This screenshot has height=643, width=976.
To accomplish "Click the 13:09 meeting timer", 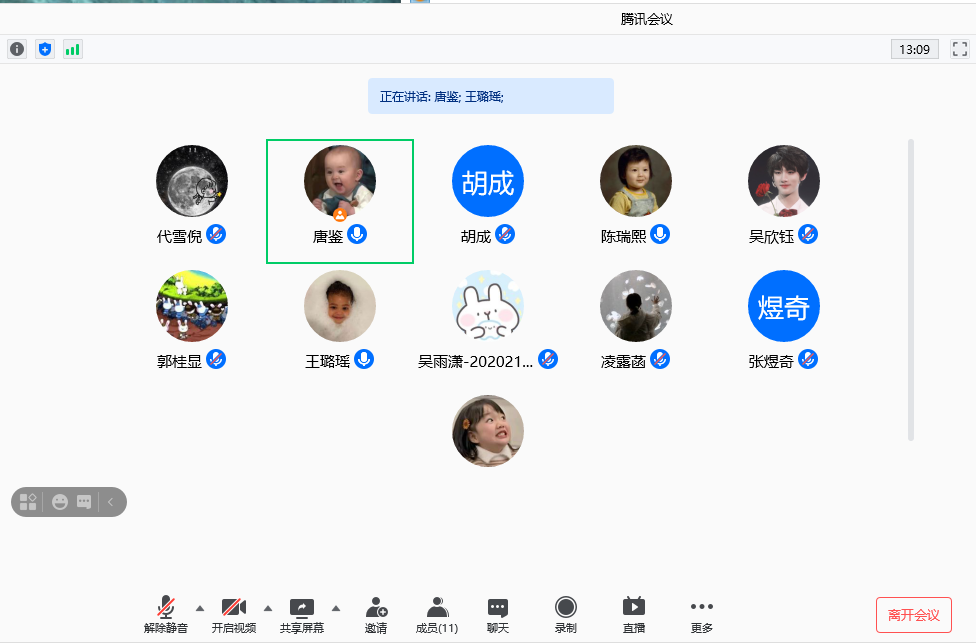I will coord(914,49).
